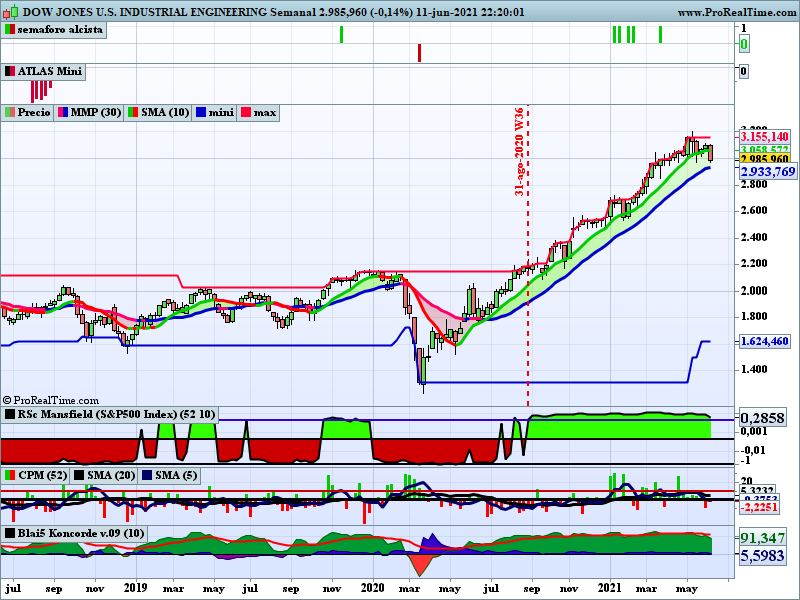Select the Precio legend label
The image size is (800, 600).
[34, 113]
